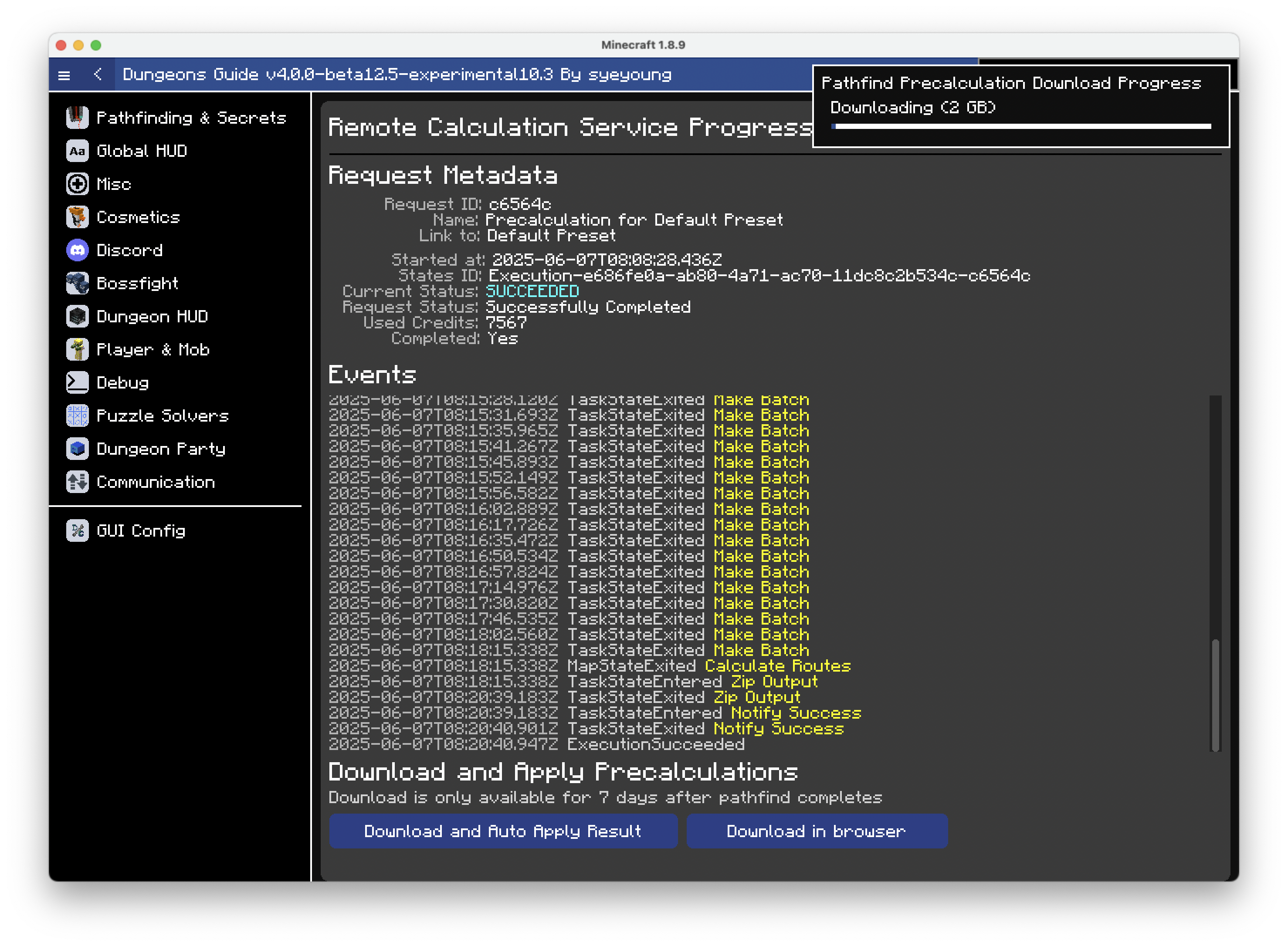Click the Pathfinding & Secrets sidebar icon
Viewport: 1288px width, 946px height.
click(78, 118)
